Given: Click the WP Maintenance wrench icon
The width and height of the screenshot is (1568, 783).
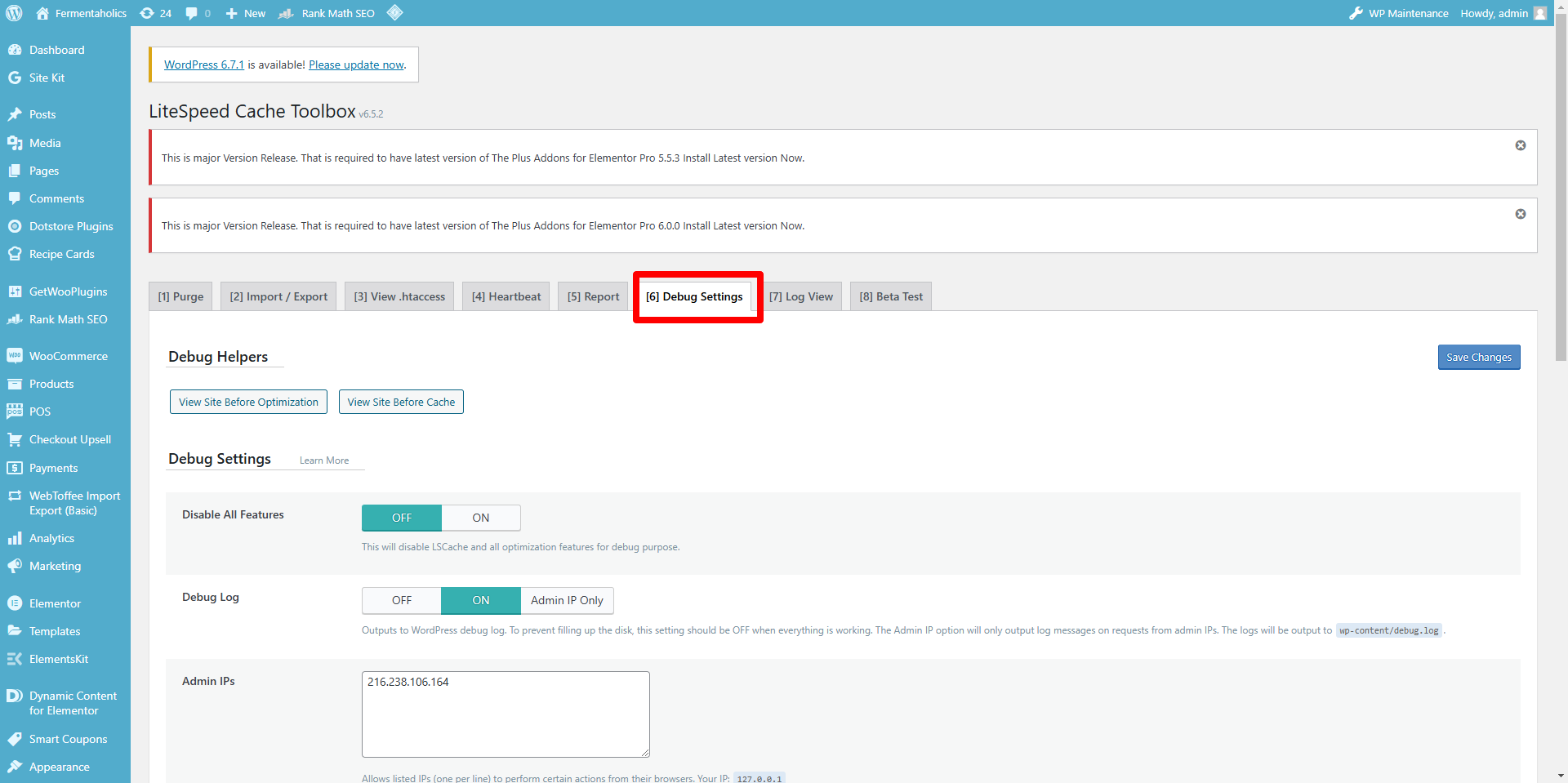Looking at the screenshot, I should coord(1356,13).
